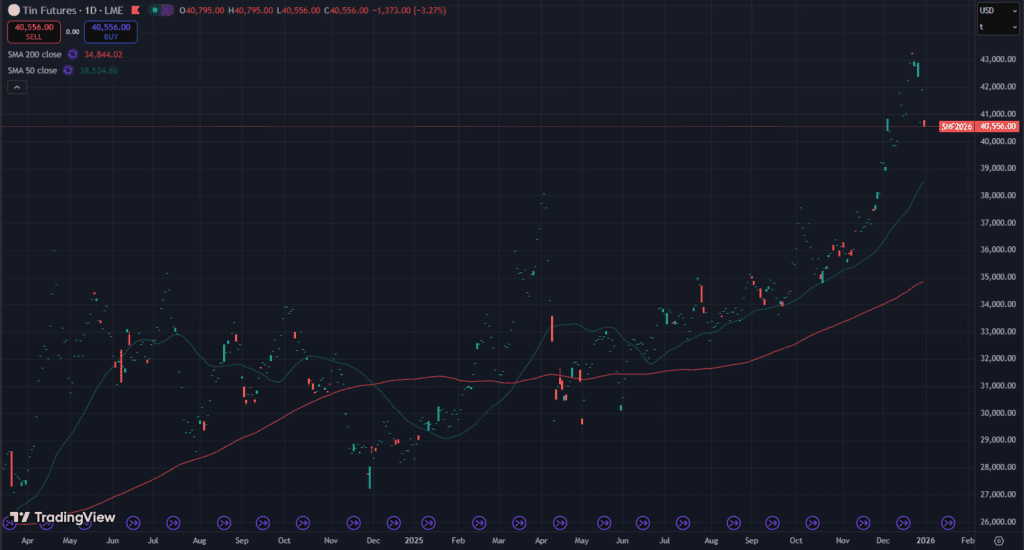
Task: Click the SMF2026 contract label on price line
Action: (x=957, y=127)
